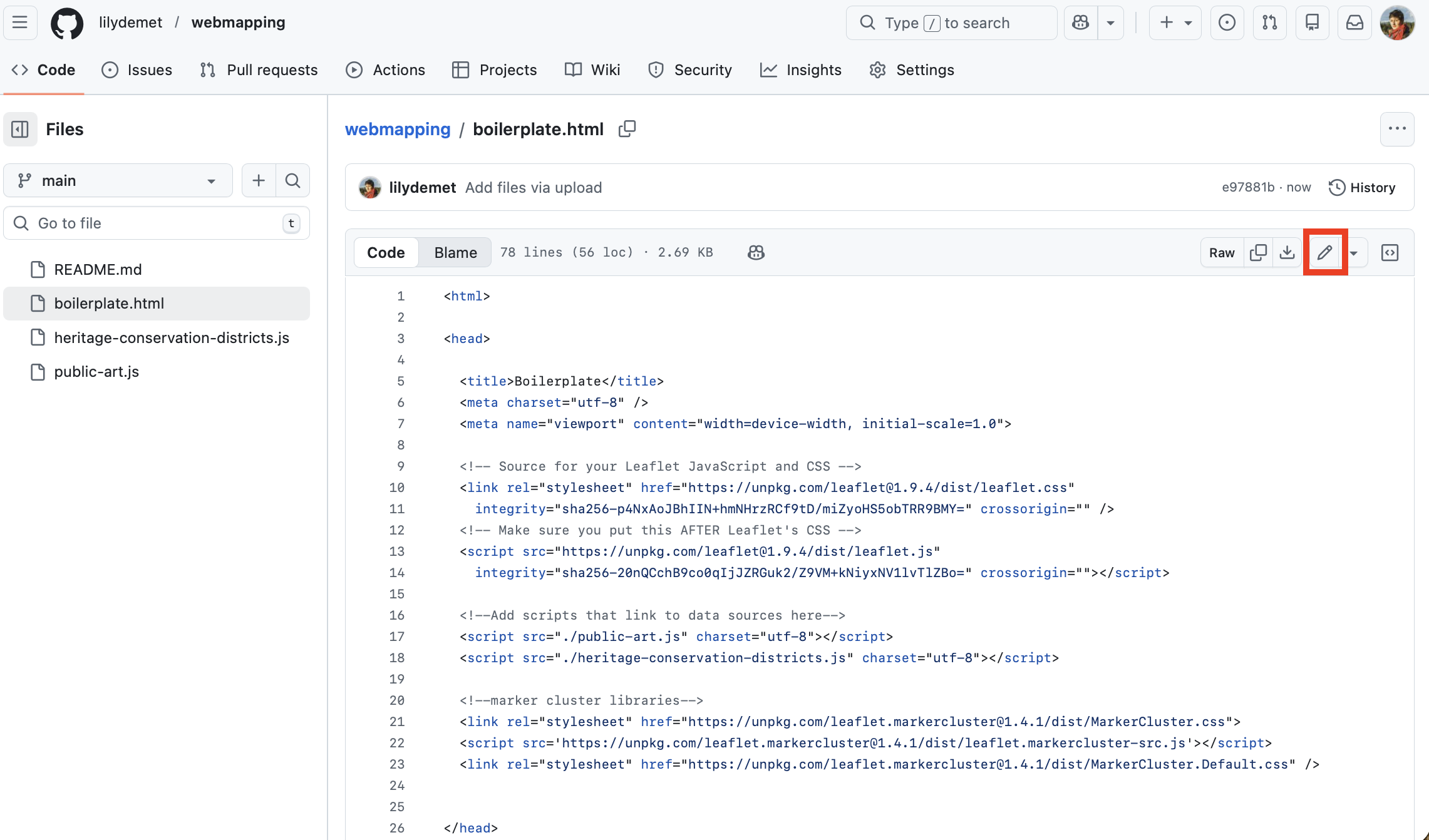Switch to Blame view
Screen dimensions: 1429x840
[x=455, y=253]
